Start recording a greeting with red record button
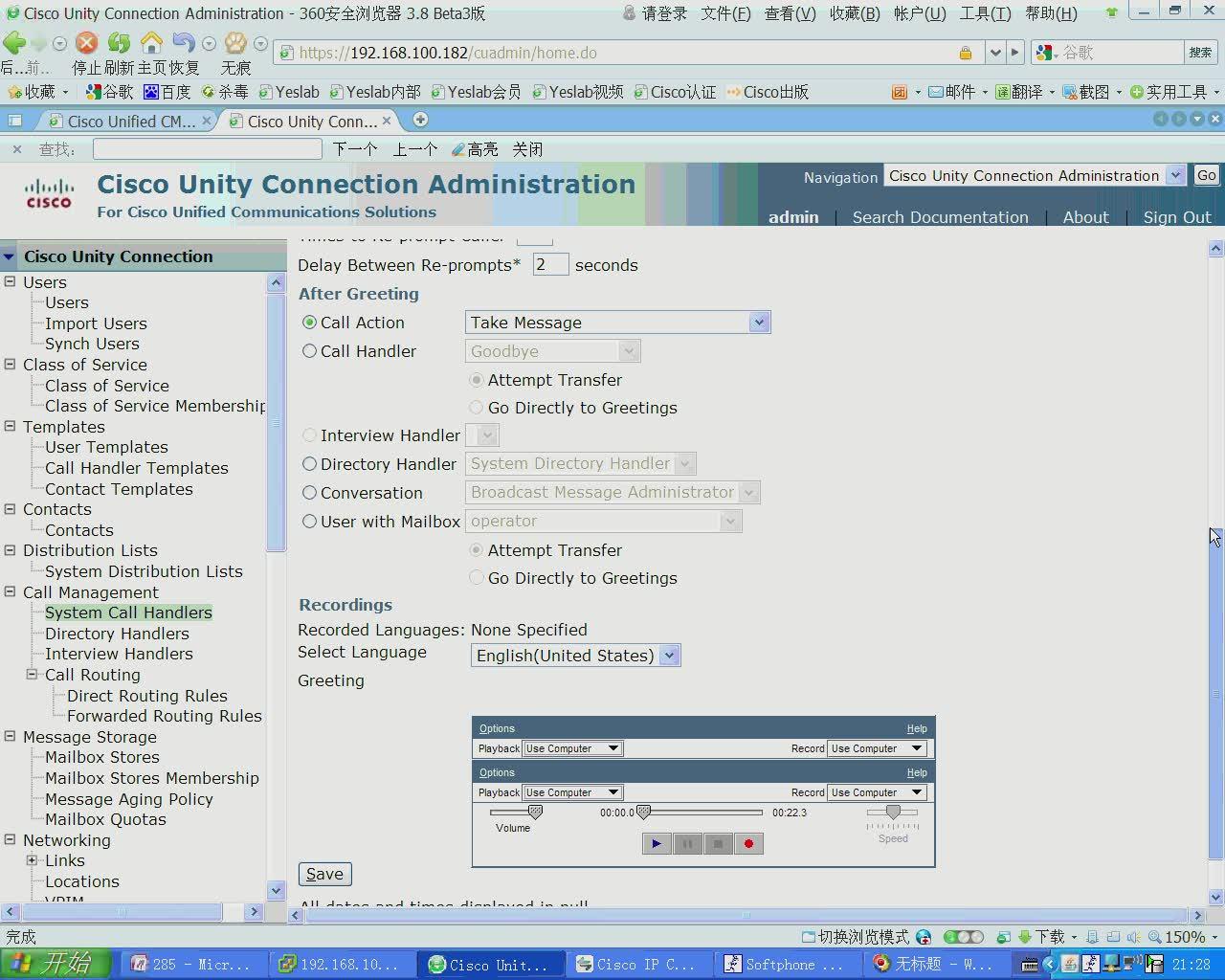The height and width of the screenshot is (980, 1225). [x=748, y=844]
